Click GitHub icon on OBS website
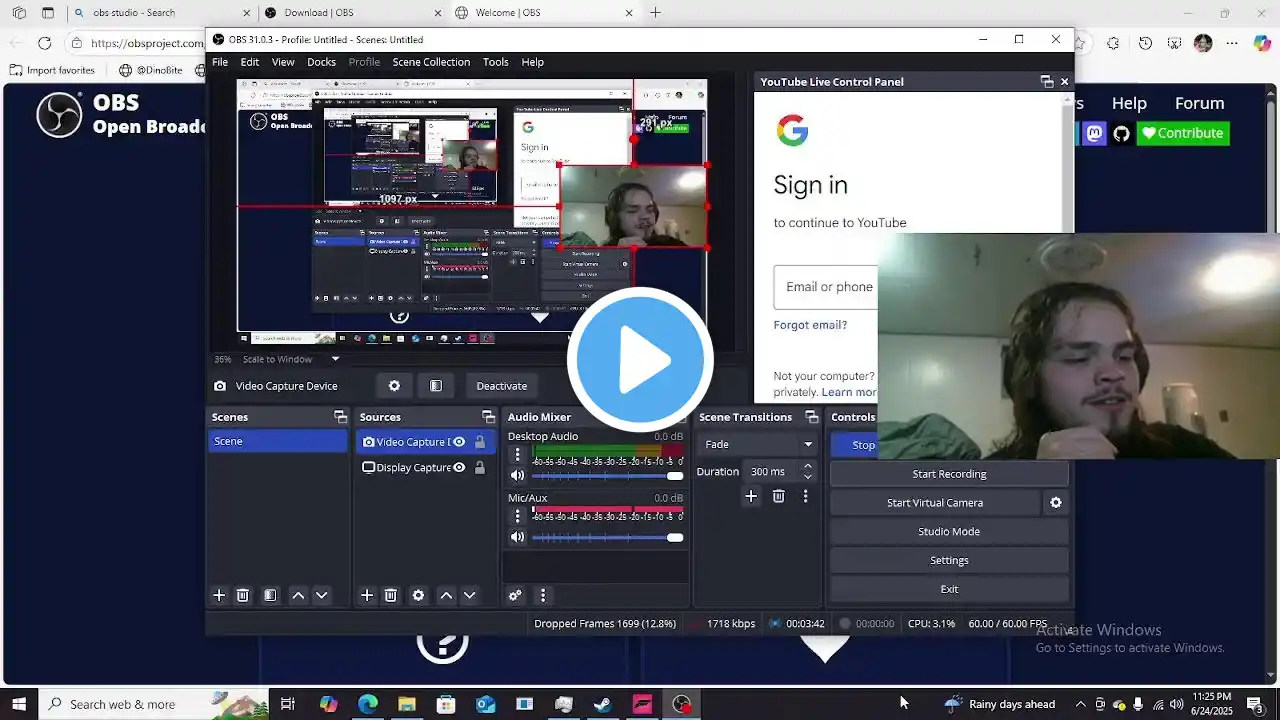 tap(1122, 133)
